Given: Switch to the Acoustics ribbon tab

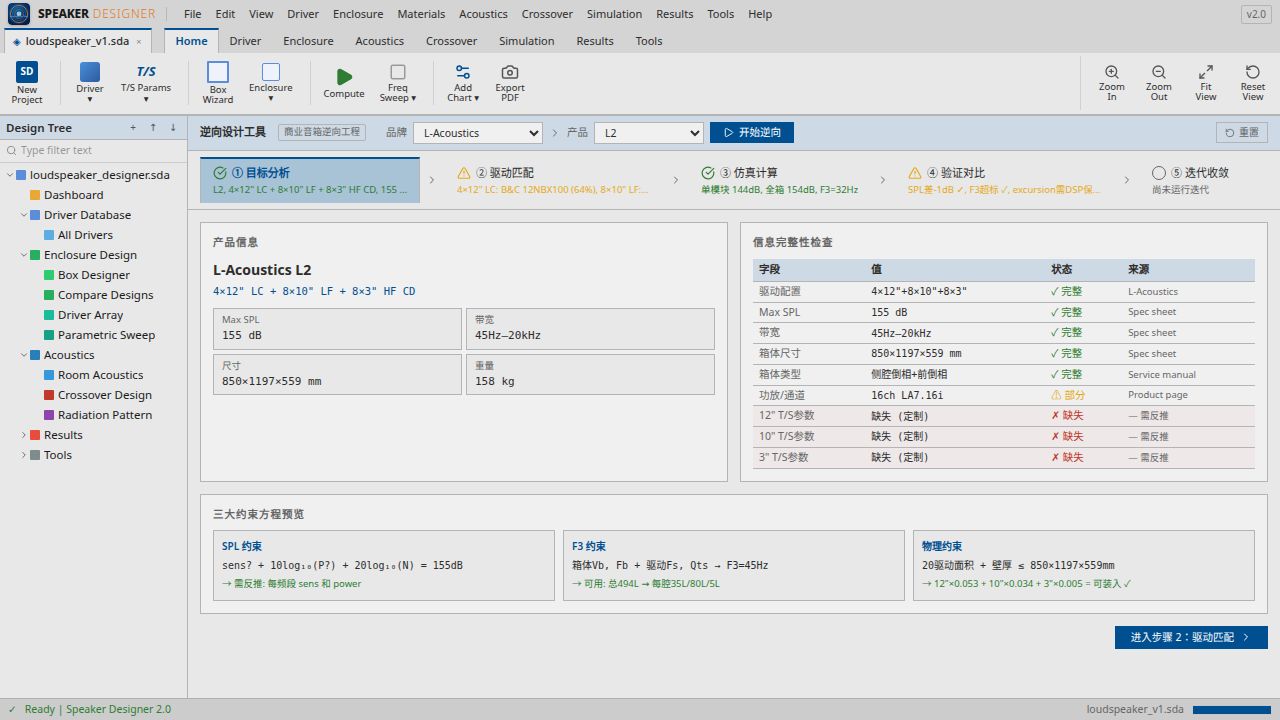Looking at the screenshot, I should 380,41.
